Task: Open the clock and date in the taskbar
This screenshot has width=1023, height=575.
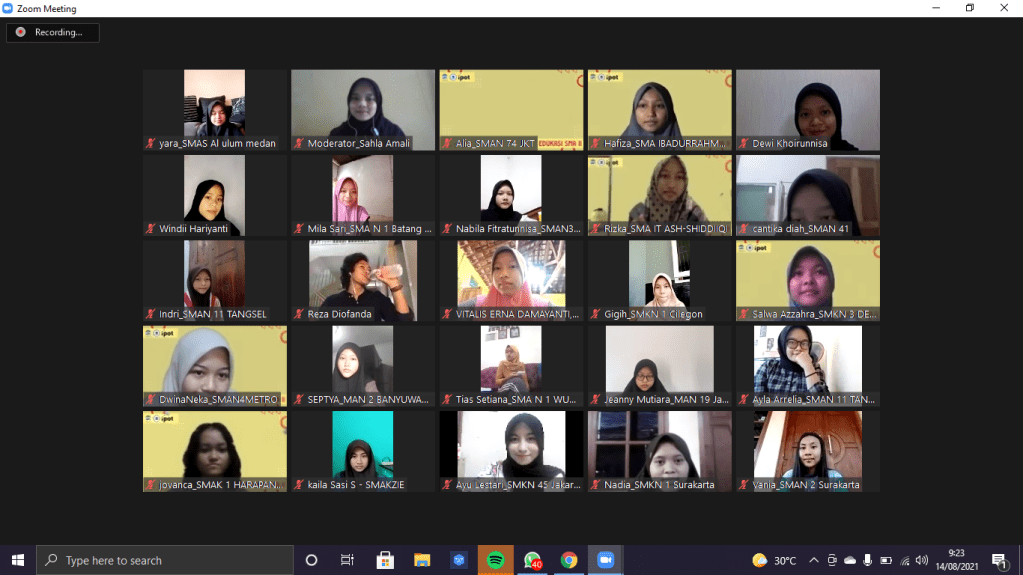Action: [956, 560]
